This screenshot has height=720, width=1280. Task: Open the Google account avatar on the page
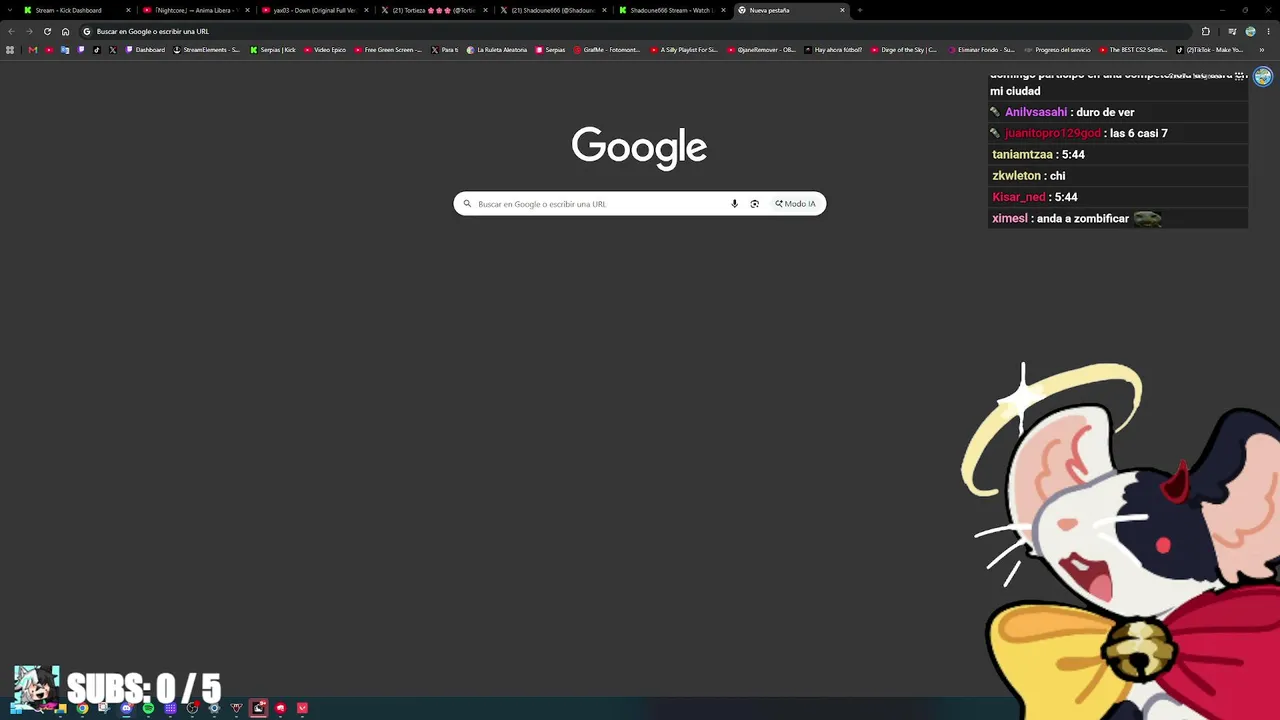(1263, 77)
